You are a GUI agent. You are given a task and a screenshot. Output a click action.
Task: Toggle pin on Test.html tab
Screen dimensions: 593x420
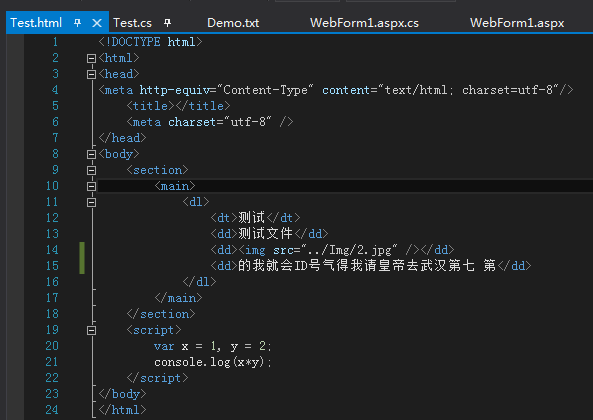78,23
